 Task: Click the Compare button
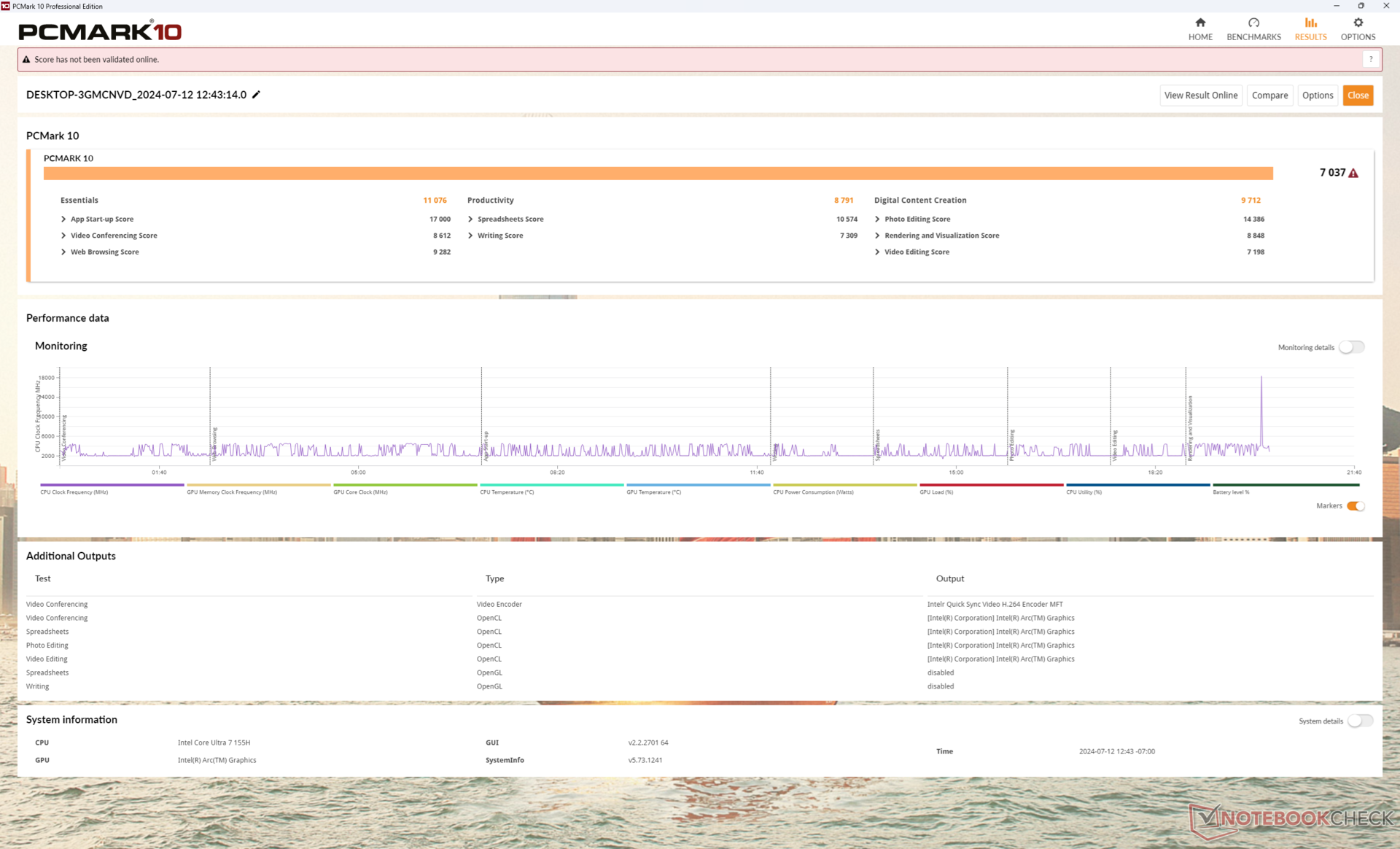tap(1269, 96)
